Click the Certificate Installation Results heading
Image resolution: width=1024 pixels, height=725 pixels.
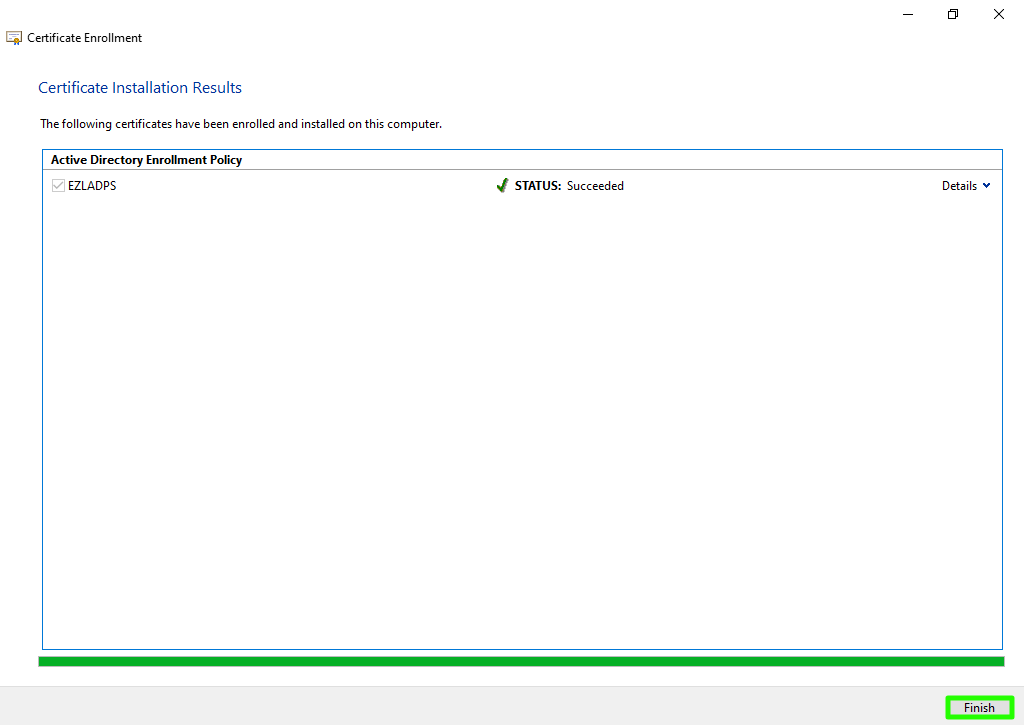click(140, 88)
